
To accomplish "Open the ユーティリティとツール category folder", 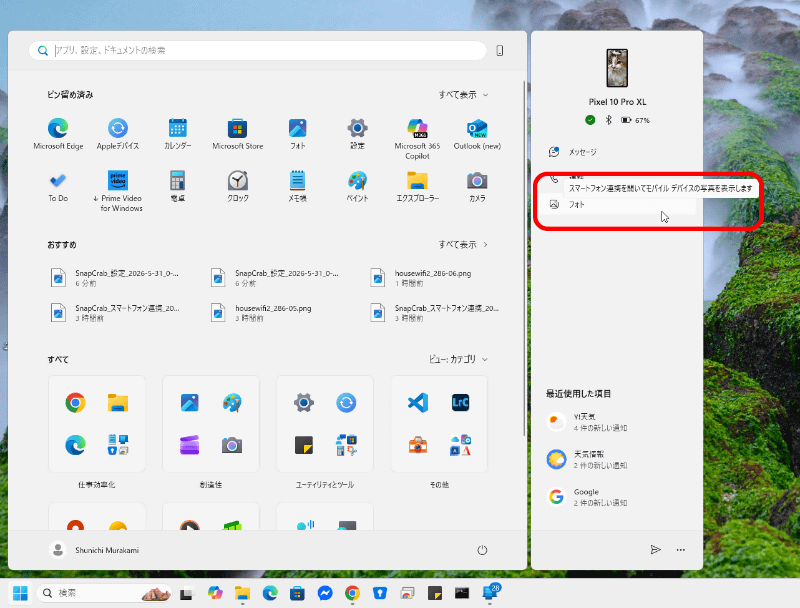I will click(324, 424).
